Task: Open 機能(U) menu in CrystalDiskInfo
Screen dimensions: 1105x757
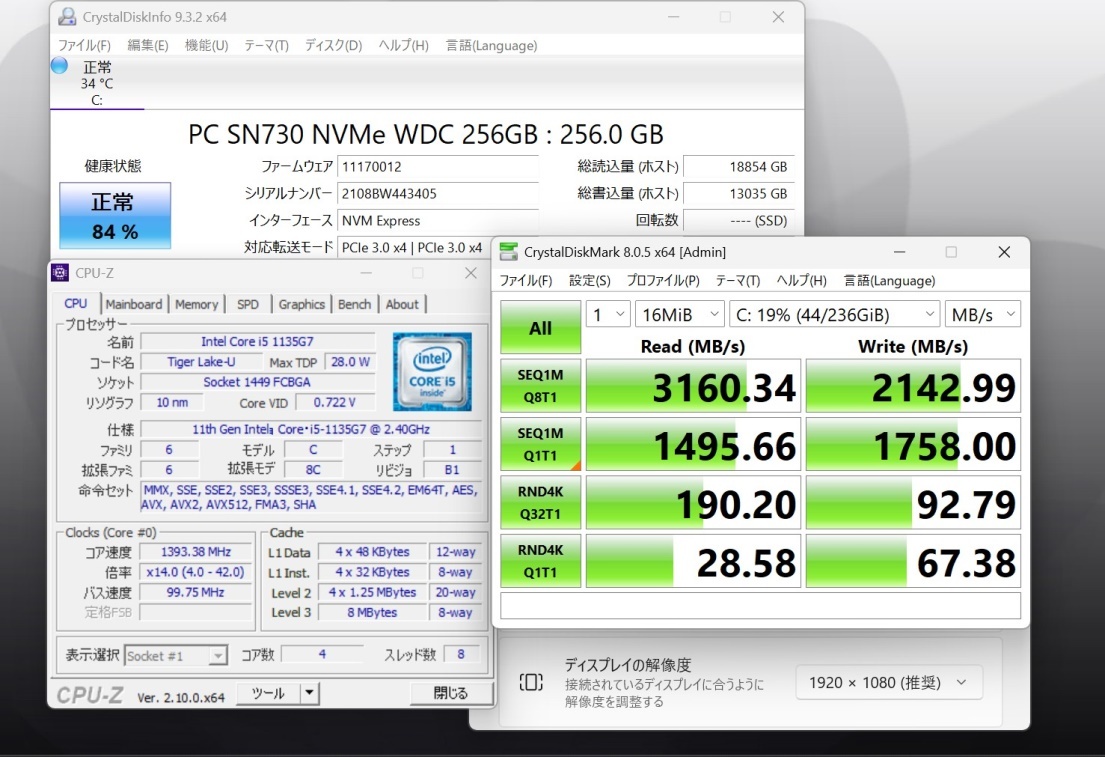Action: (x=206, y=45)
